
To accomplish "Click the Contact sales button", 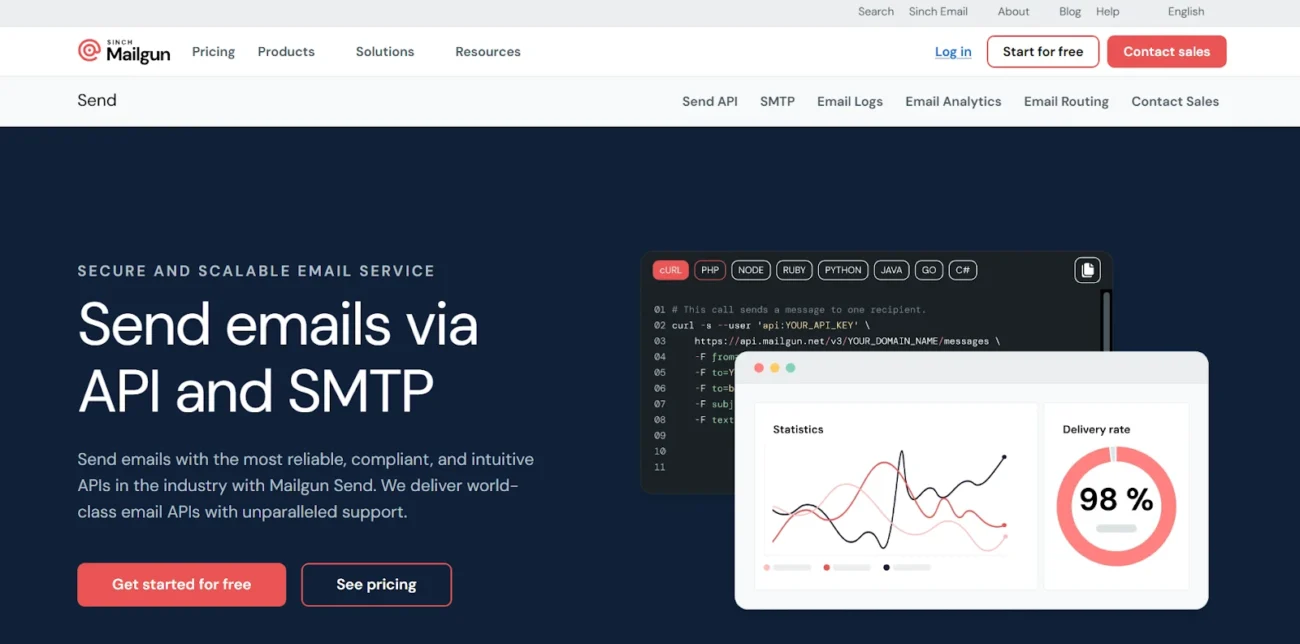I will [1167, 52].
